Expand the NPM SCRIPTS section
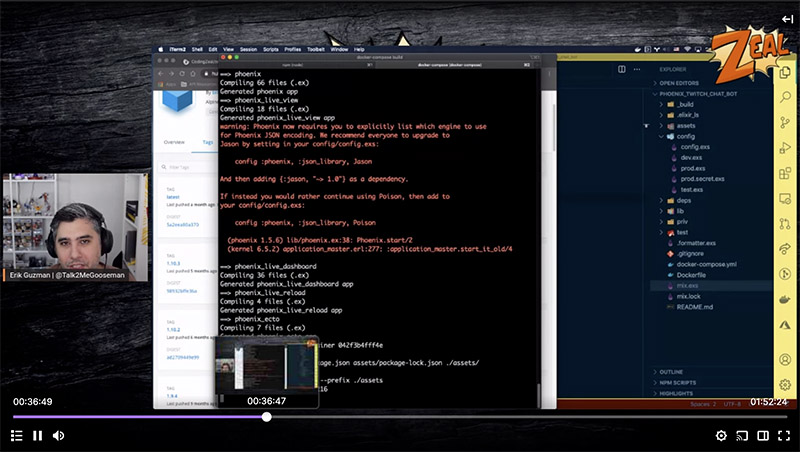Image resolution: width=800 pixels, height=452 pixels. [x=677, y=383]
